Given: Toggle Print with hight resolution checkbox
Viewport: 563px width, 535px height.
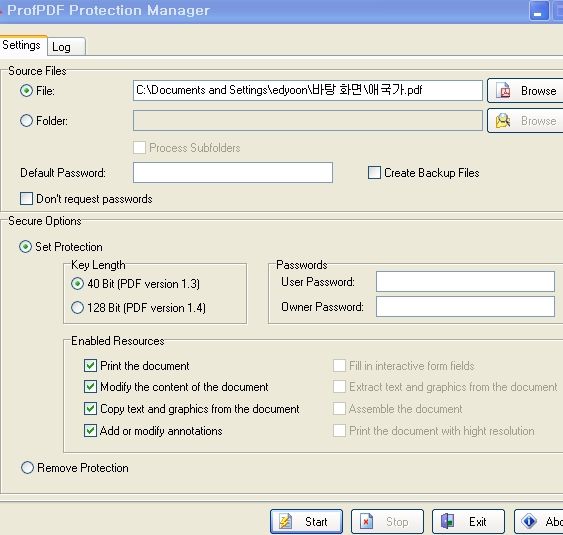Looking at the screenshot, I should point(339,431).
